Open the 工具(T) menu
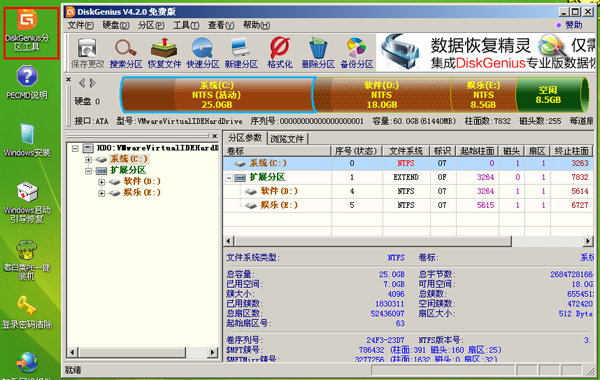600x380 pixels. pos(186,25)
